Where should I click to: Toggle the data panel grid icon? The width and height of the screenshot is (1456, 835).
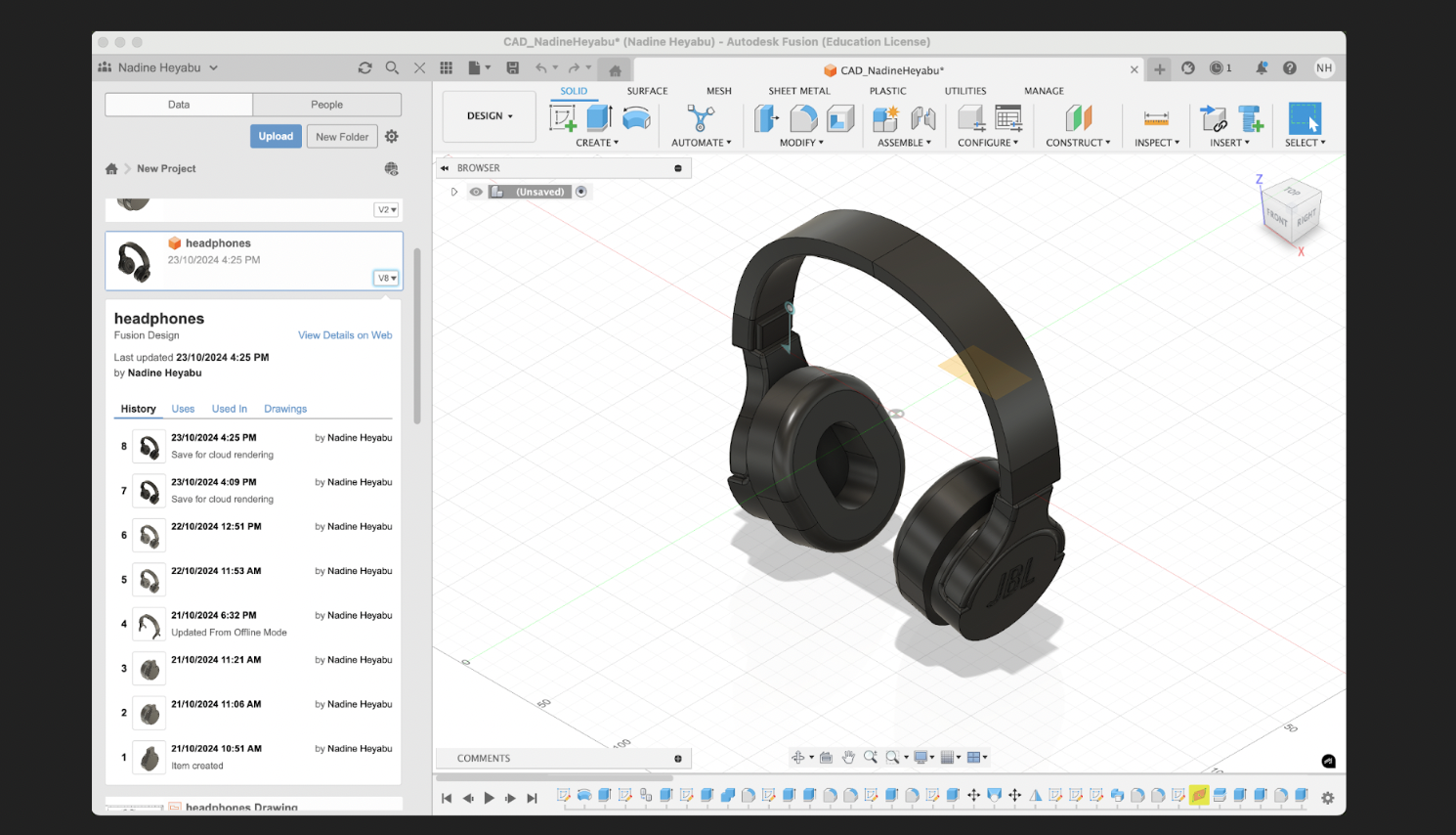pos(447,67)
